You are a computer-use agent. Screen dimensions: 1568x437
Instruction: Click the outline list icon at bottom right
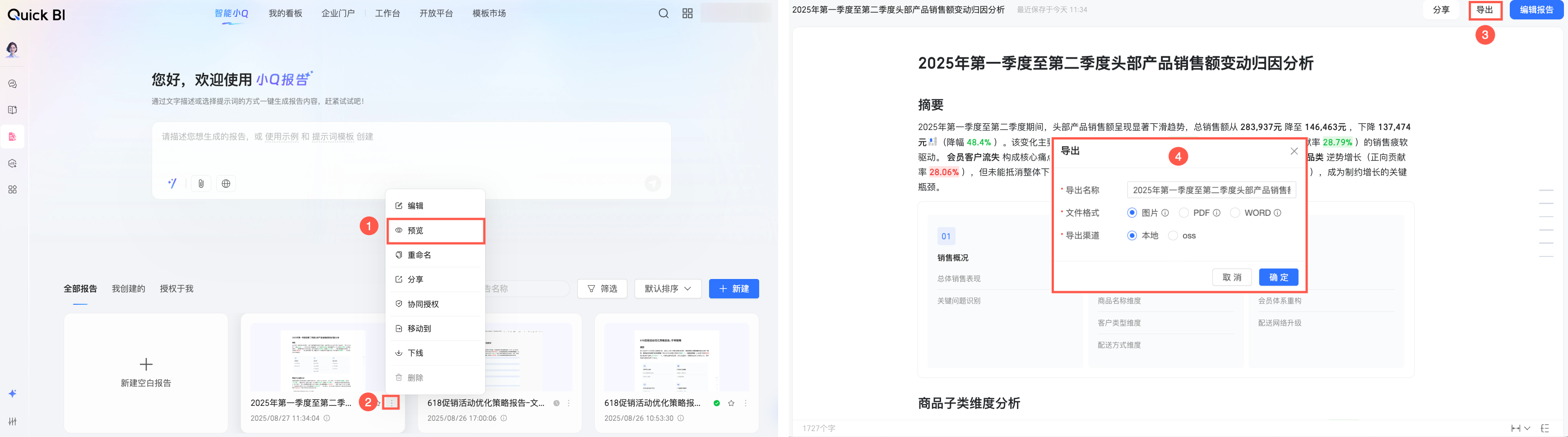tap(1545, 428)
